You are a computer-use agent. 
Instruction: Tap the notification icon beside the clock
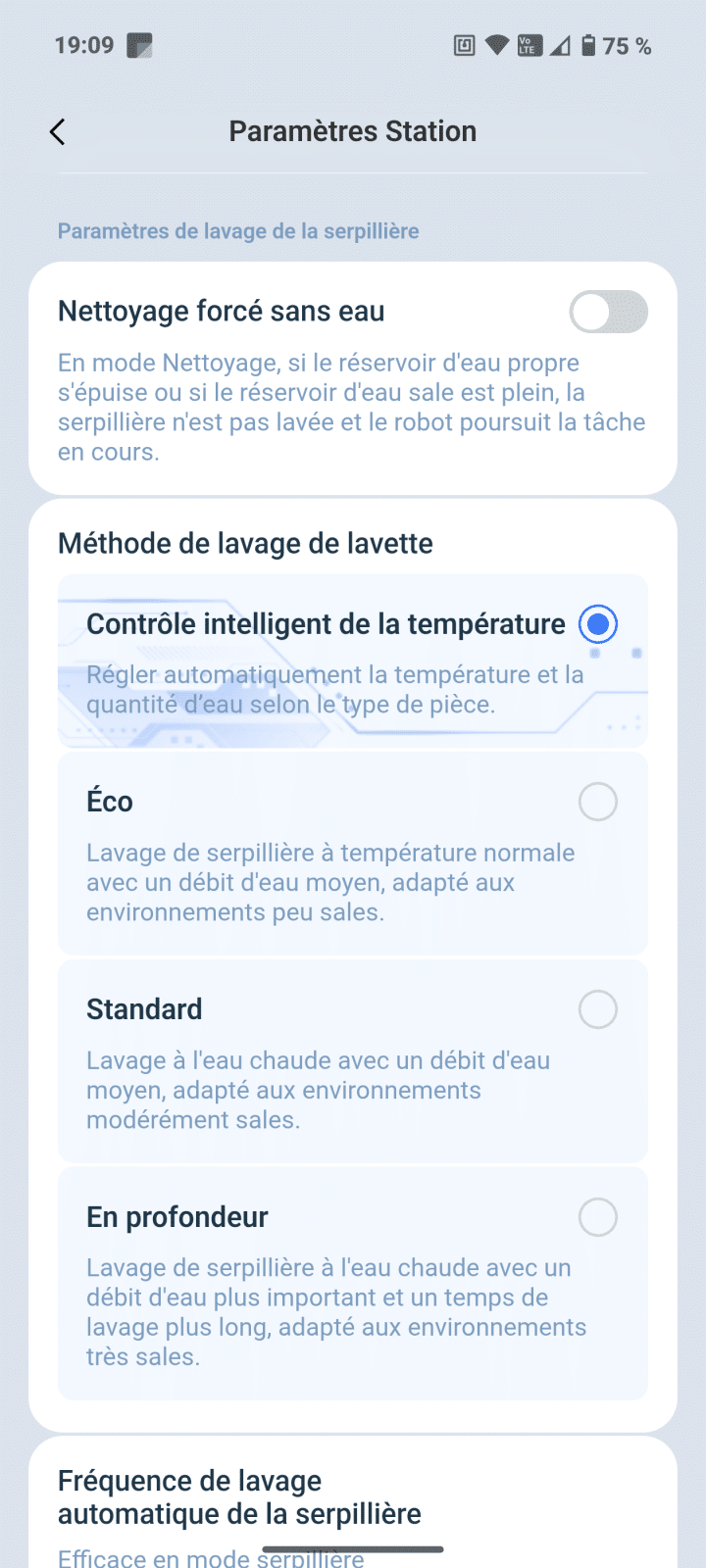pyautogui.click(x=140, y=45)
